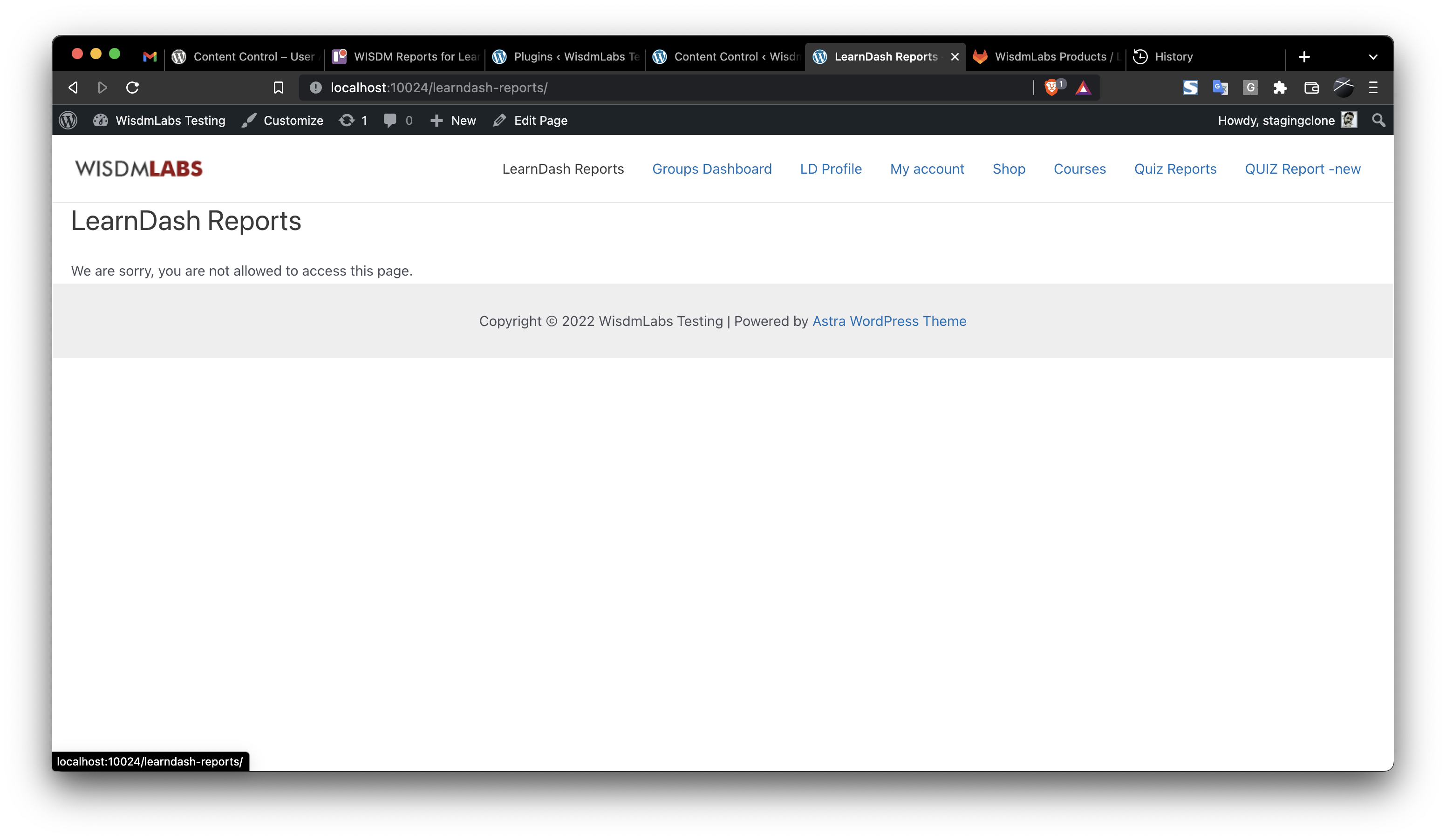Open the Extensions puzzle piece icon
Image resolution: width=1446 pixels, height=840 pixels.
click(1280, 88)
